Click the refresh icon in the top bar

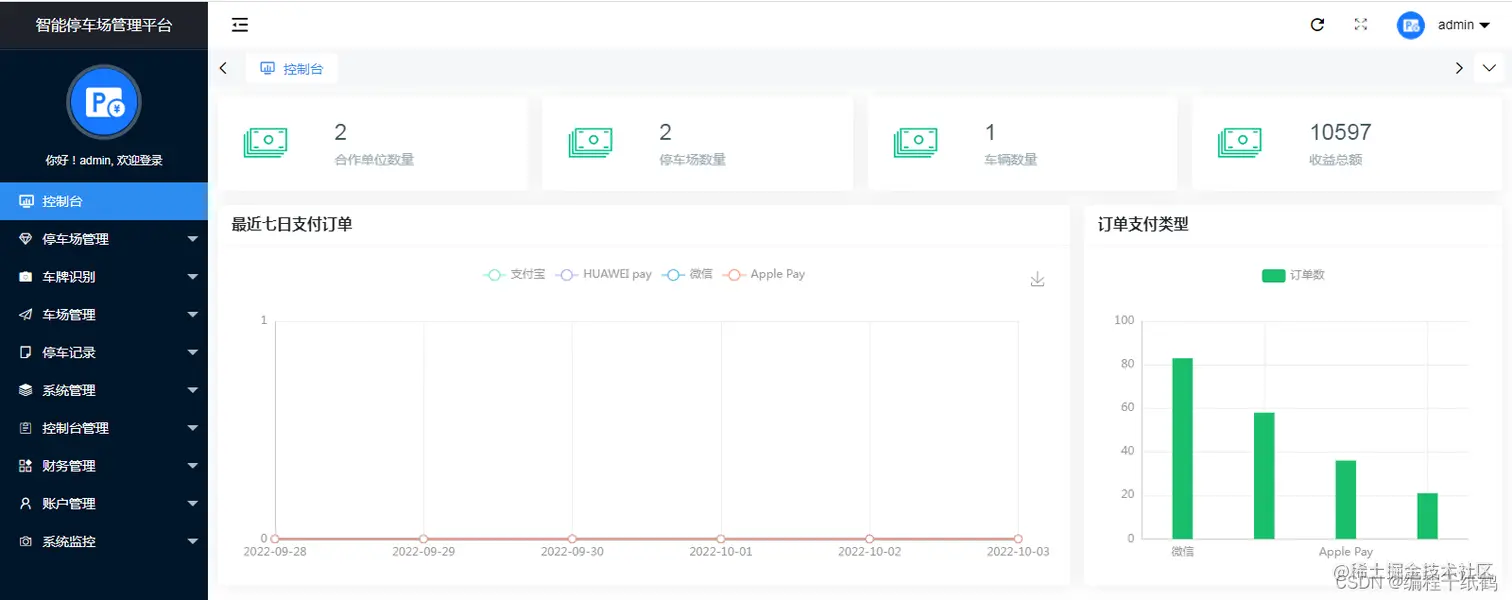coord(1317,25)
